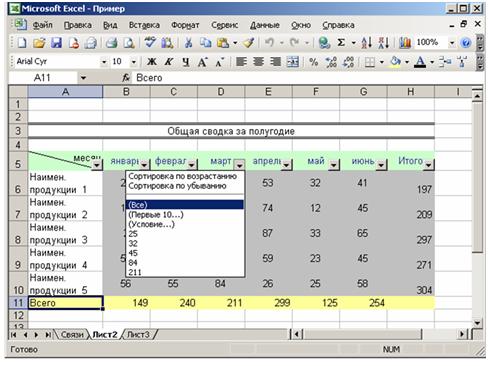Create a new blank workbook
Image resolution: width=488 pixels, height=366 pixels.
click(x=22, y=43)
